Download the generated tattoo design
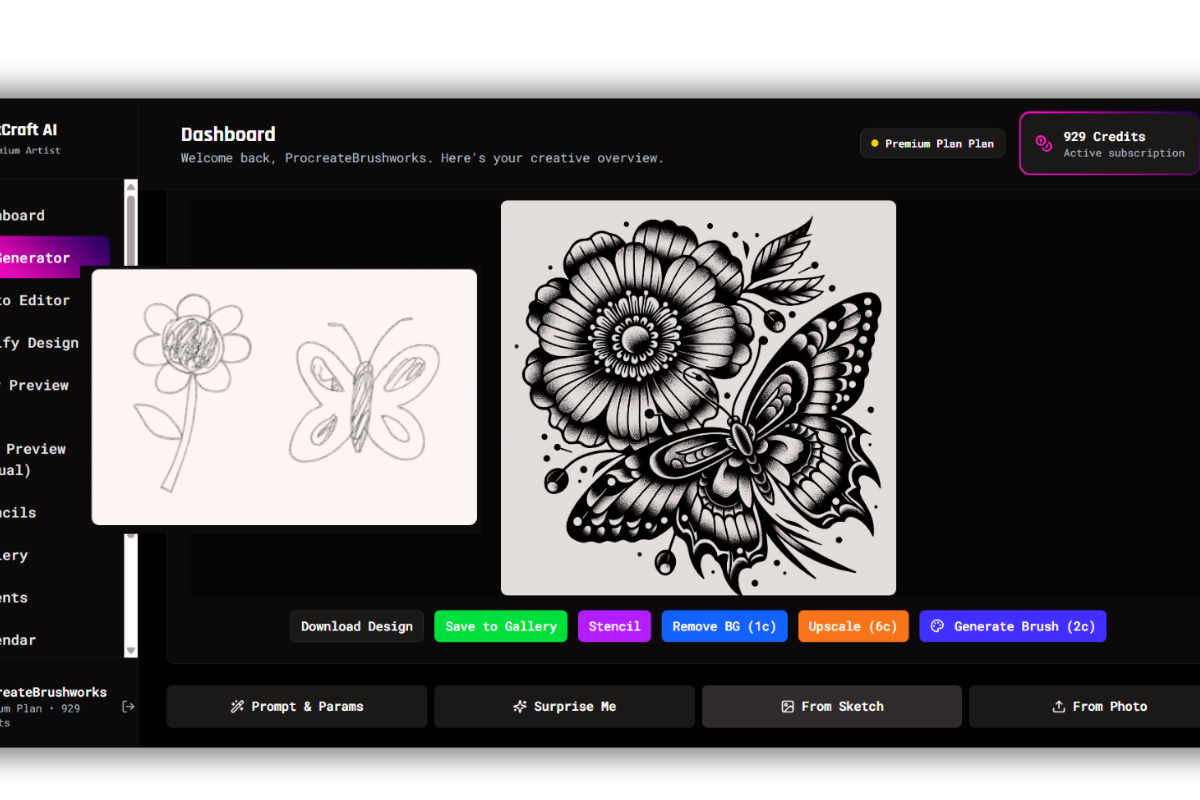The height and width of the screenshot is (800, 1200). pos(356,626)
